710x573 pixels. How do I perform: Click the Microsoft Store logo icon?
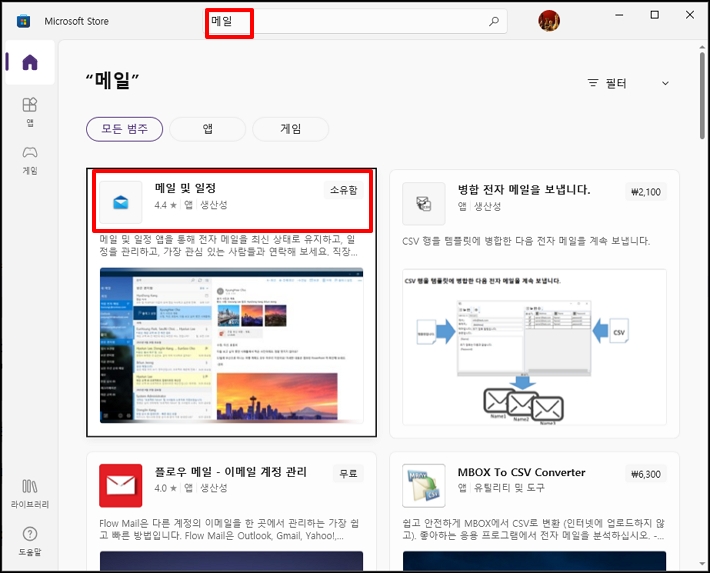click(x=23, y=21)
